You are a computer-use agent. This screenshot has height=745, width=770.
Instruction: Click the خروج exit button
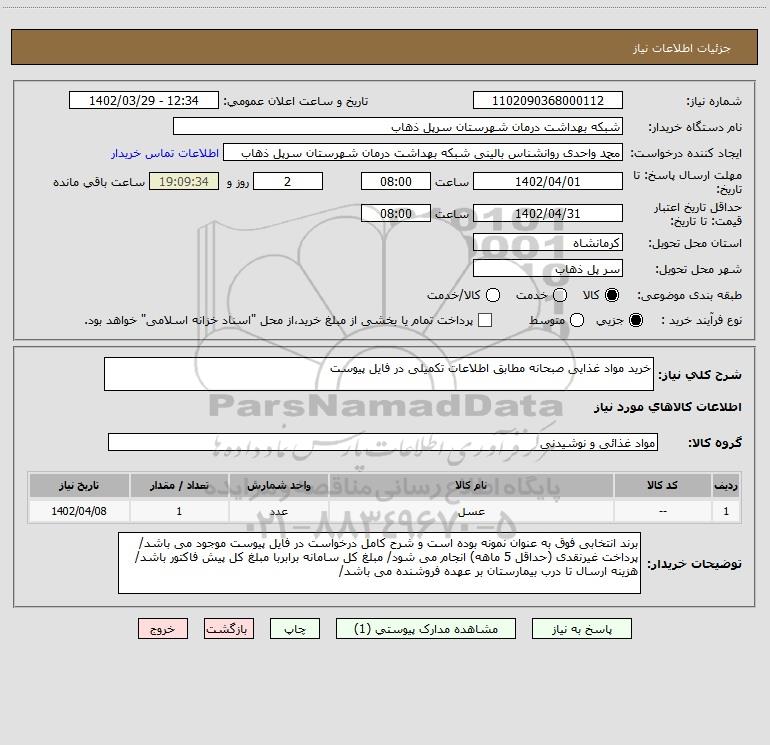point(163,629)
